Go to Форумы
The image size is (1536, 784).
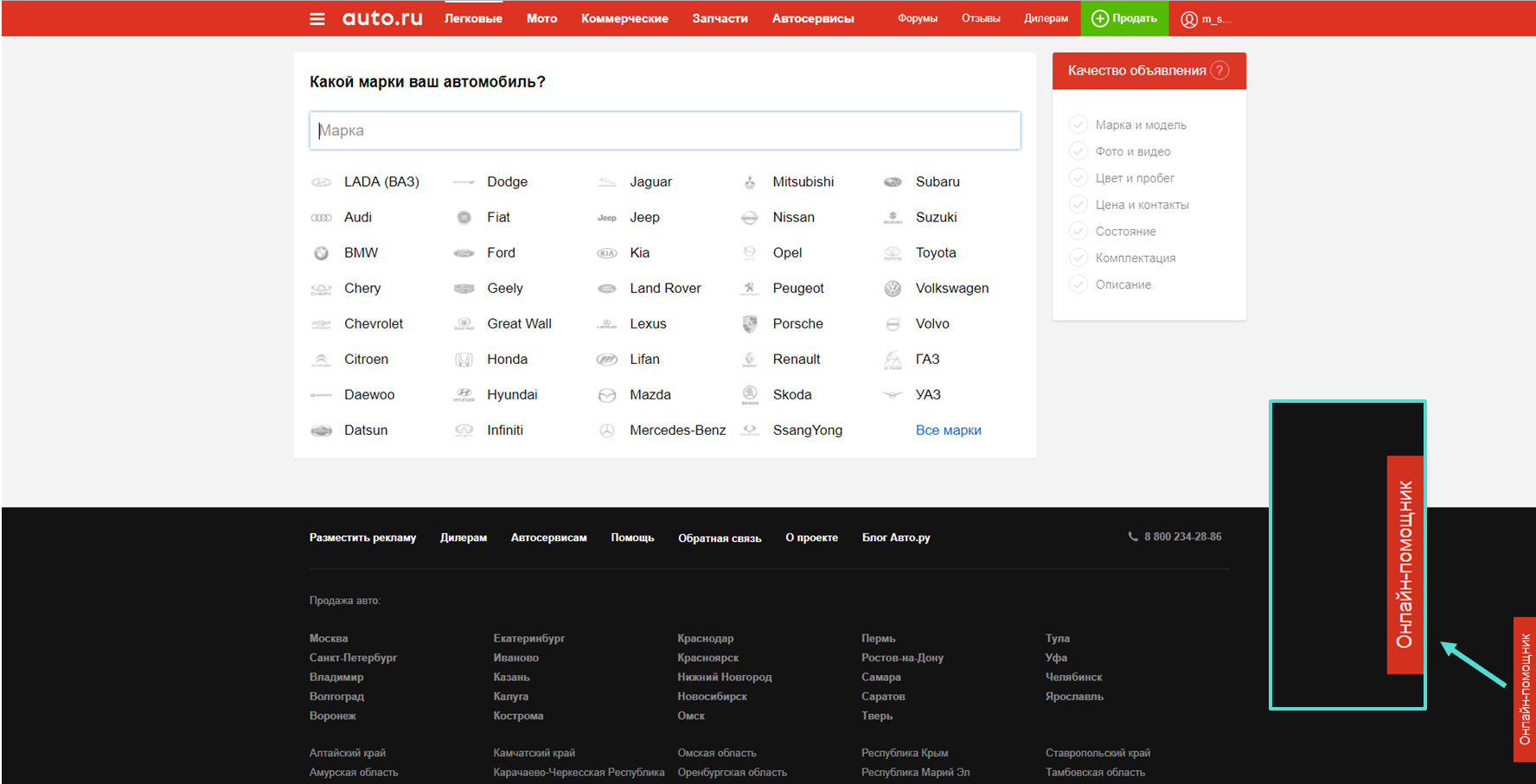point(918,18)
